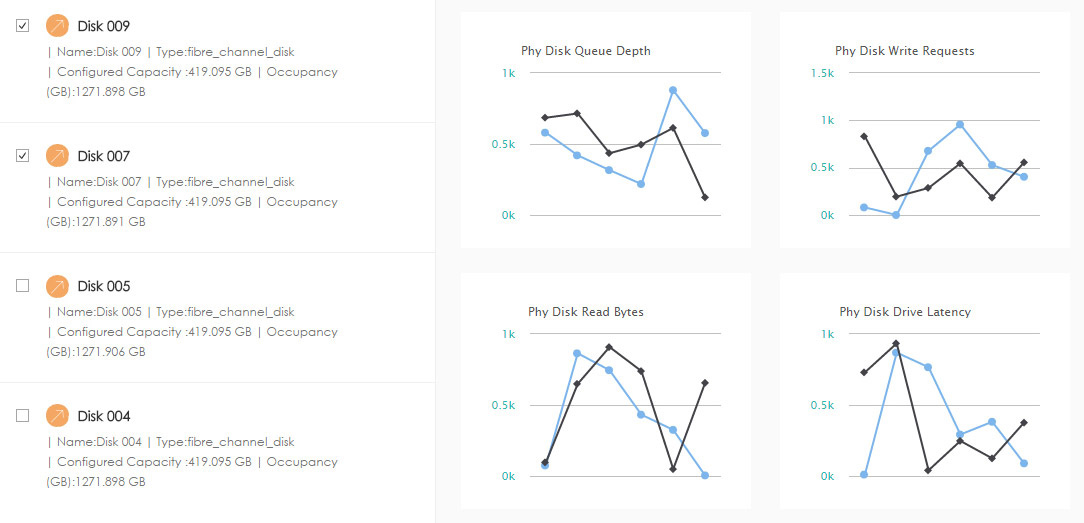The height and width of the screenshot is (523, 1084).
Task: Click the orange Disk 004 icon
Action: coord(57,416)
